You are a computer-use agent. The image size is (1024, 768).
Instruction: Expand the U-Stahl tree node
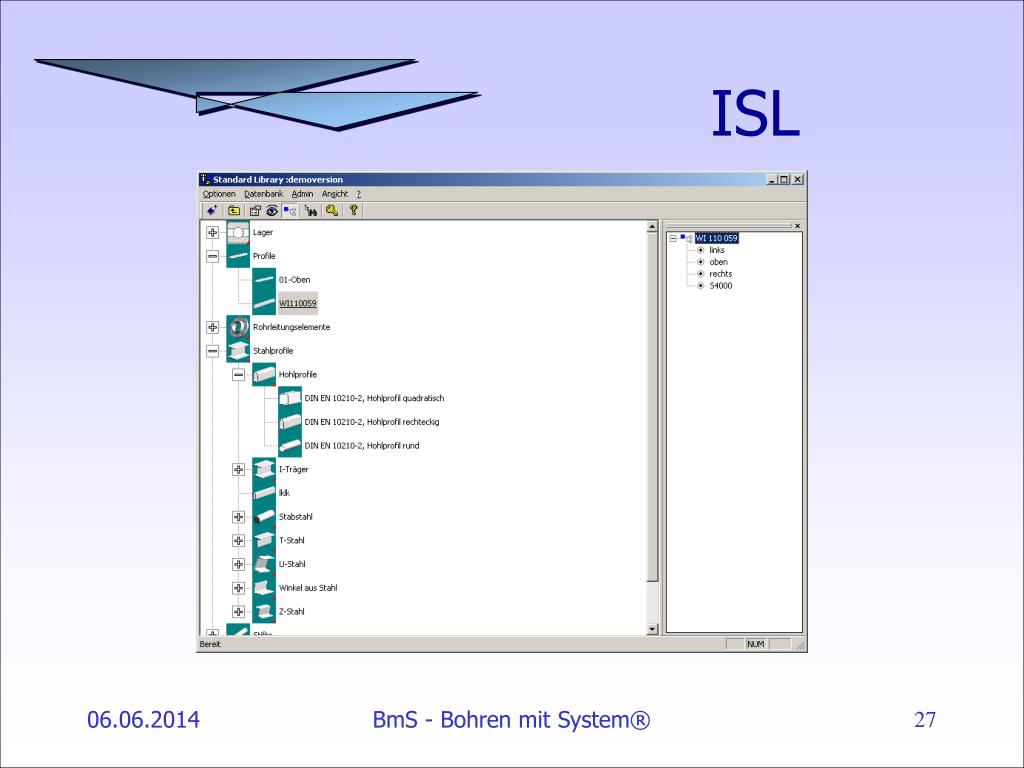click(238, 564)
